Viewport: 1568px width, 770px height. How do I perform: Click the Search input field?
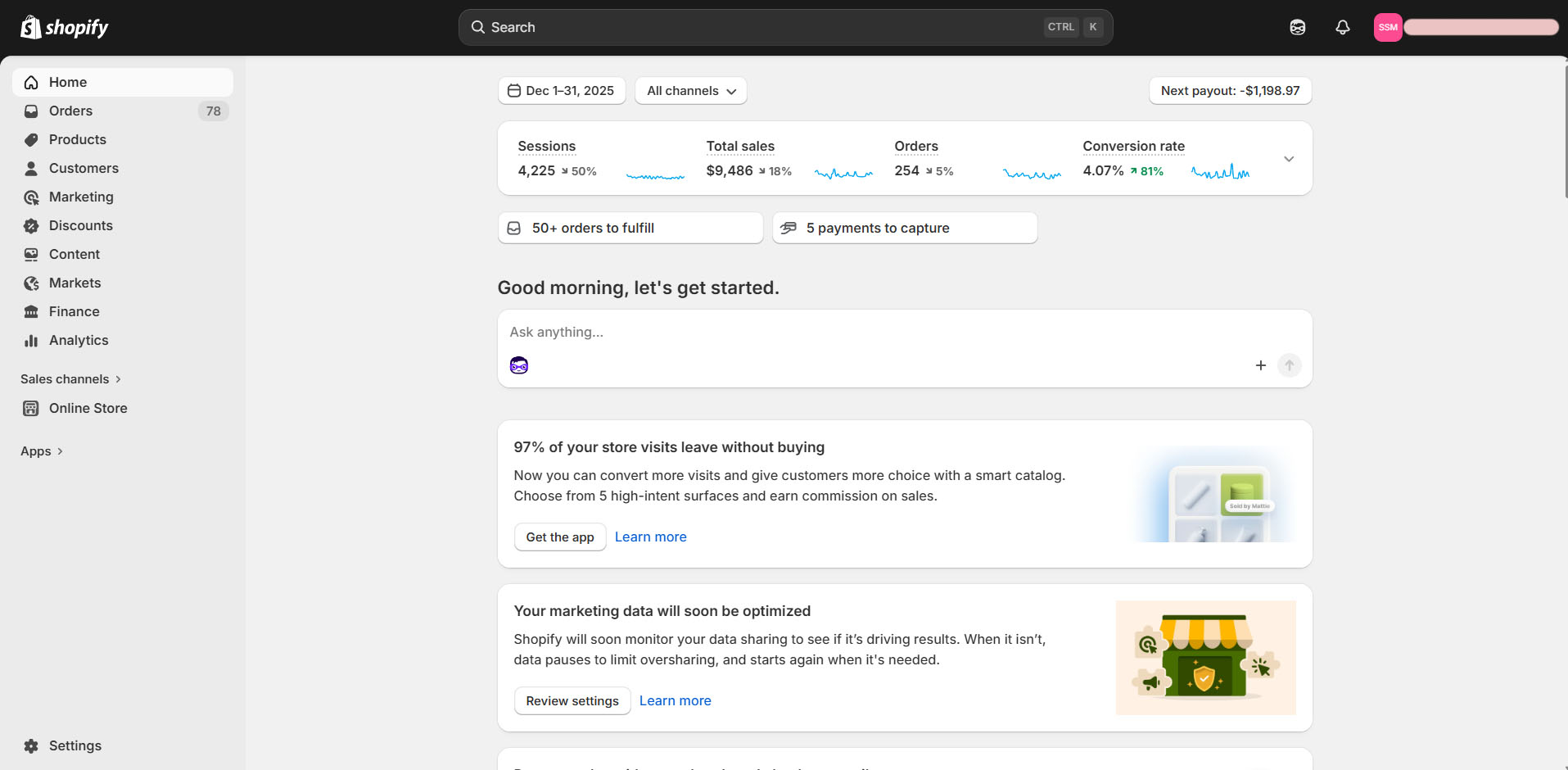click(x=761, y=27)
